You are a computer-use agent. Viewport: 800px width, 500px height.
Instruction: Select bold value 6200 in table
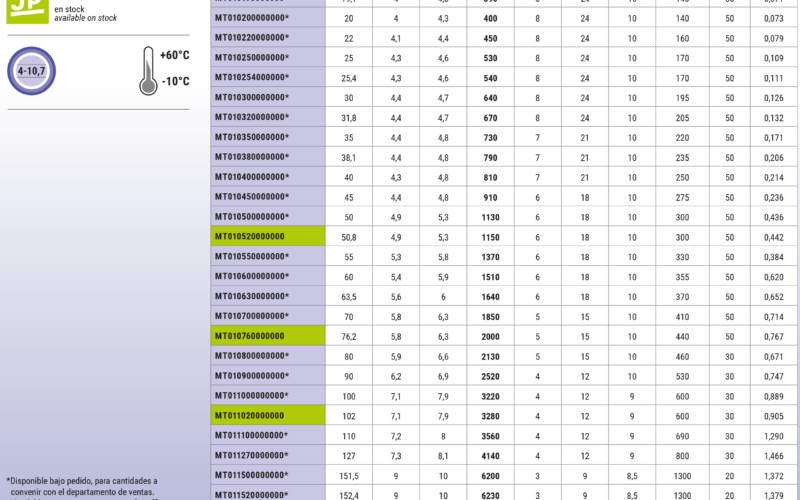pos(490,476)
